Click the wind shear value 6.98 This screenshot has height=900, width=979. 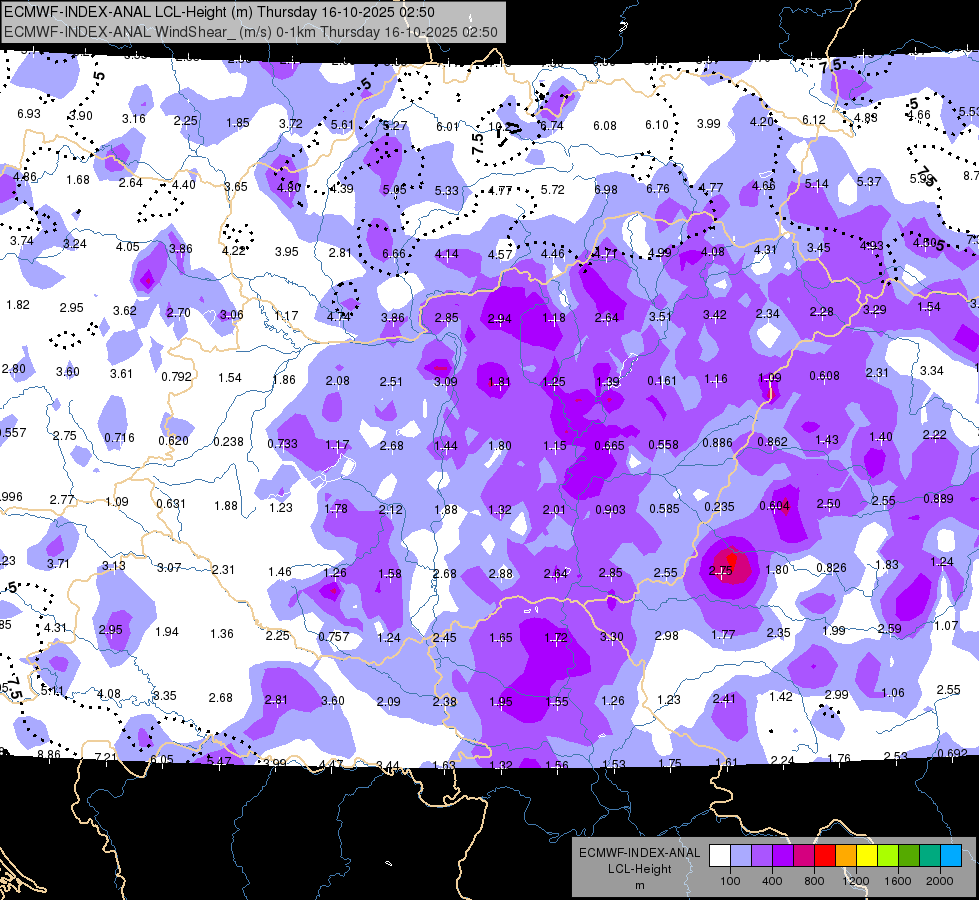coord(606,189)
